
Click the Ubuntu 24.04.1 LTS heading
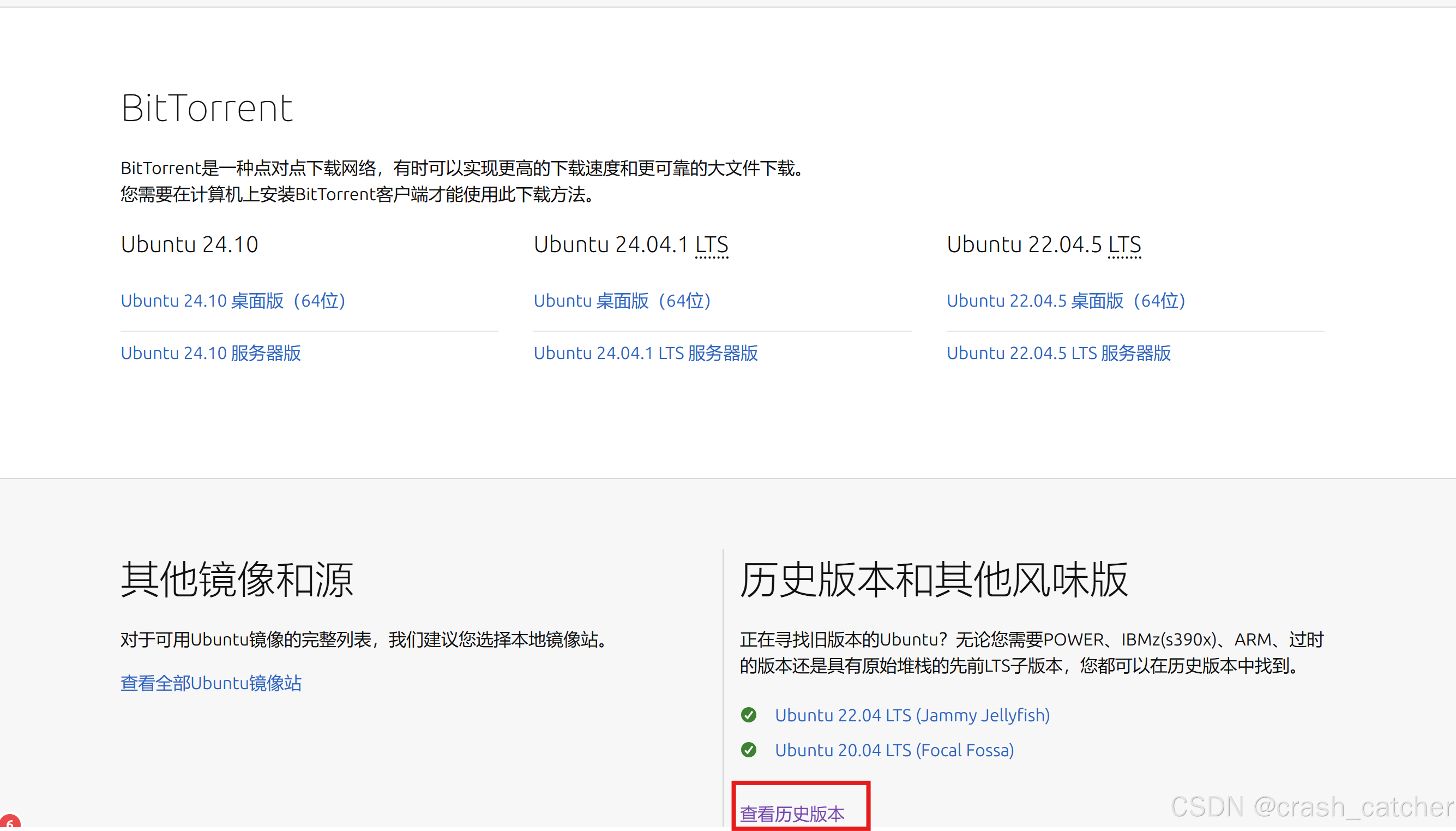[x=631, y=244]
